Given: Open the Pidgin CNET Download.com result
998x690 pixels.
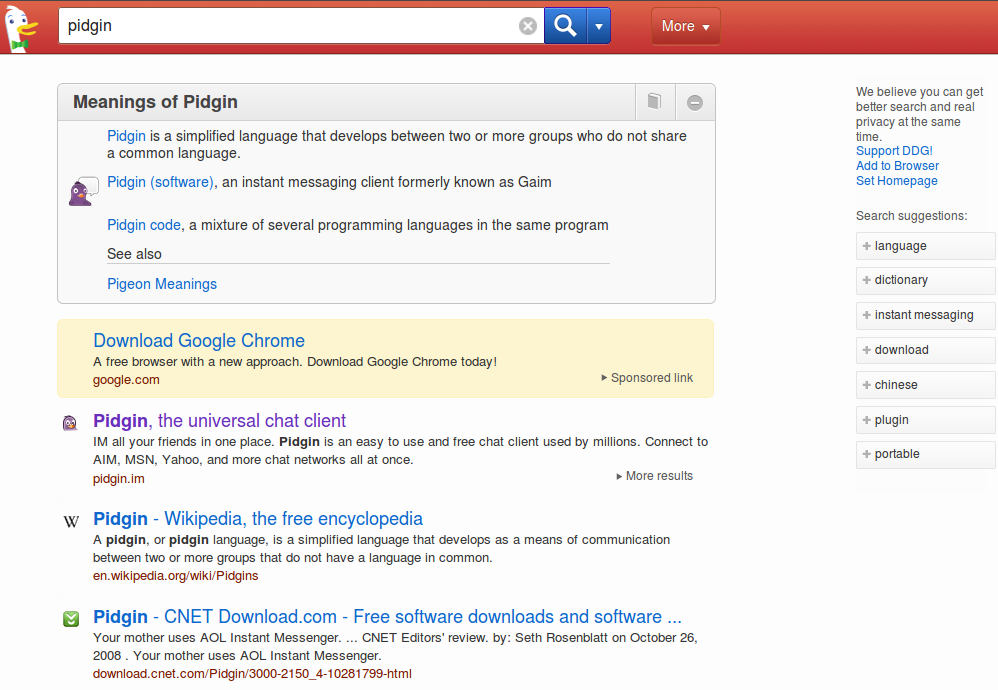Looking at the screenshot, I should pyautogui.click(x=388, y=617).
